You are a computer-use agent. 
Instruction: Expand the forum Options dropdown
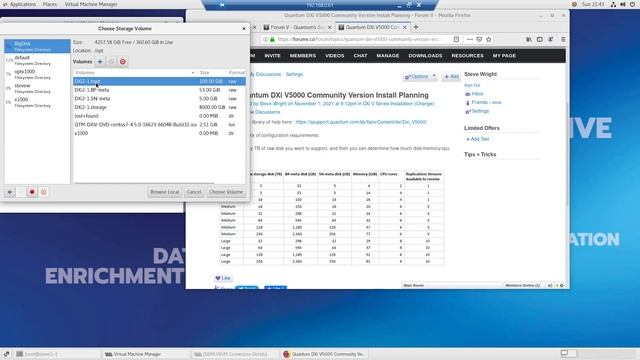click(420, 76)
